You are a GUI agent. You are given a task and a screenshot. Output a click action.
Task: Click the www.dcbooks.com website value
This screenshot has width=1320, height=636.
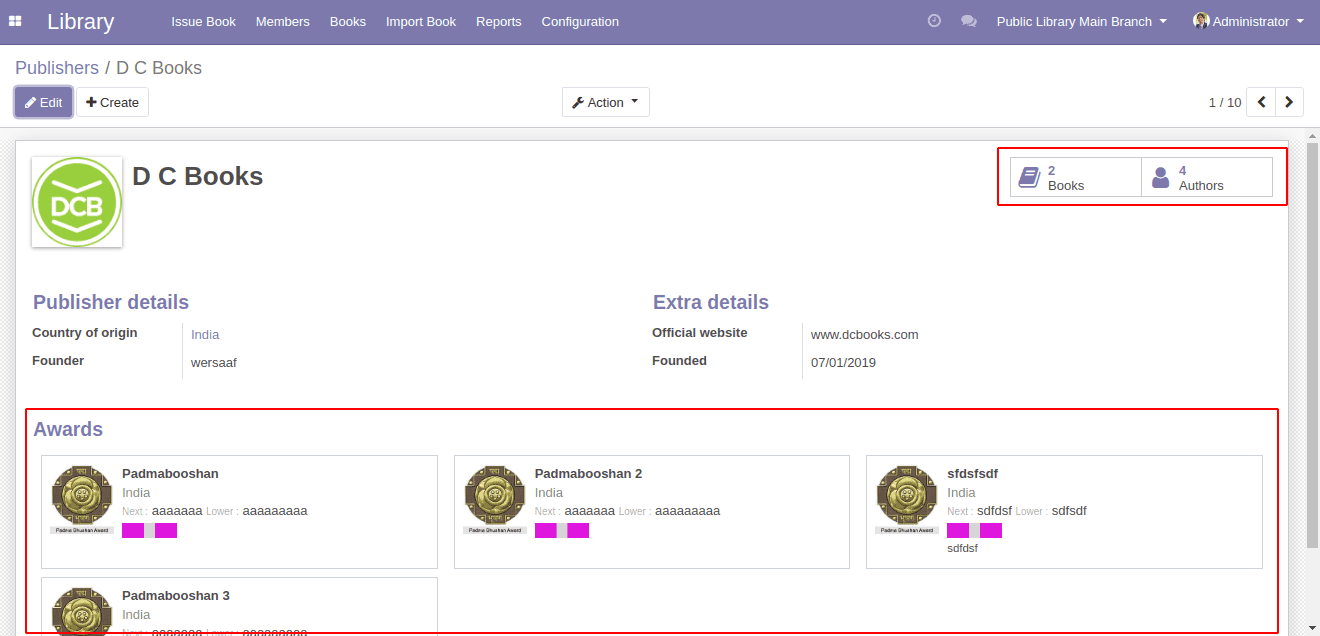(864, 335)
